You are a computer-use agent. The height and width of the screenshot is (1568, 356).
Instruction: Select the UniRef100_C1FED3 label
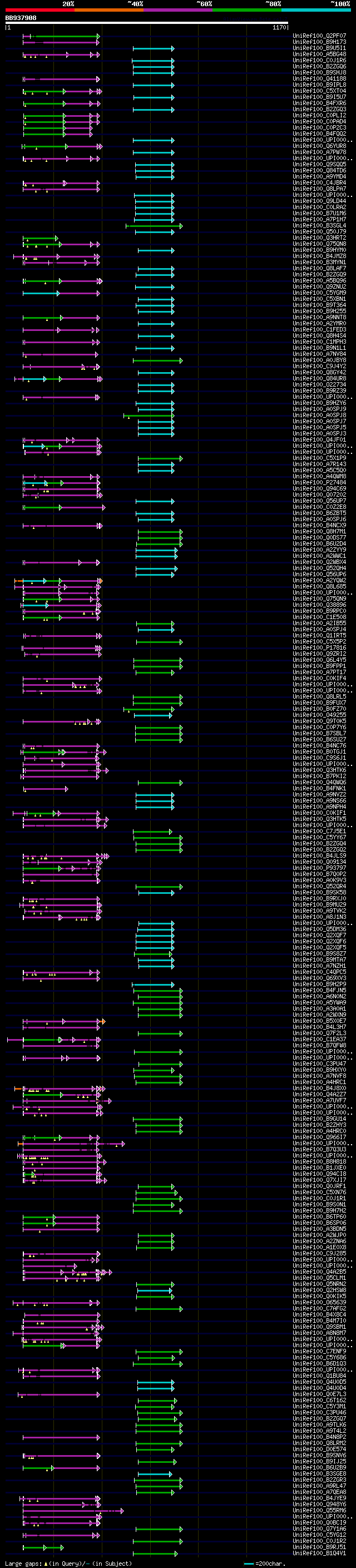coord(319,329)
